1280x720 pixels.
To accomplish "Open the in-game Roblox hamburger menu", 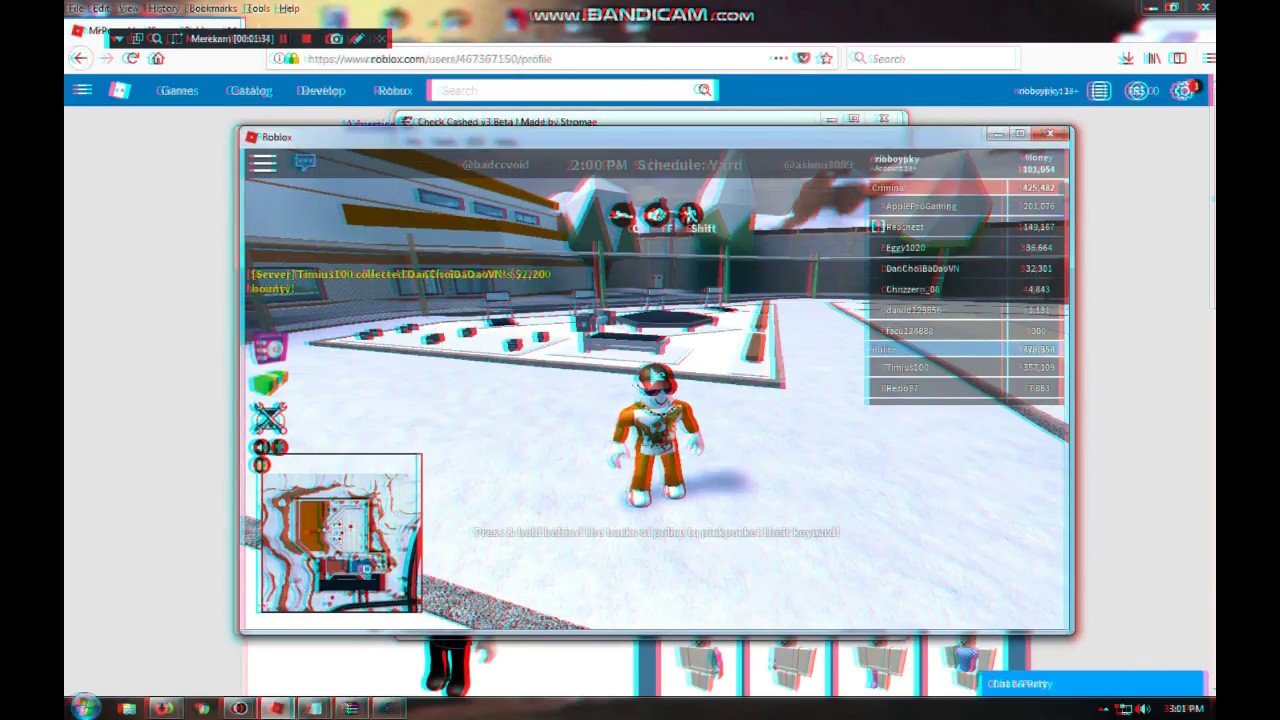I will [264, 163].
